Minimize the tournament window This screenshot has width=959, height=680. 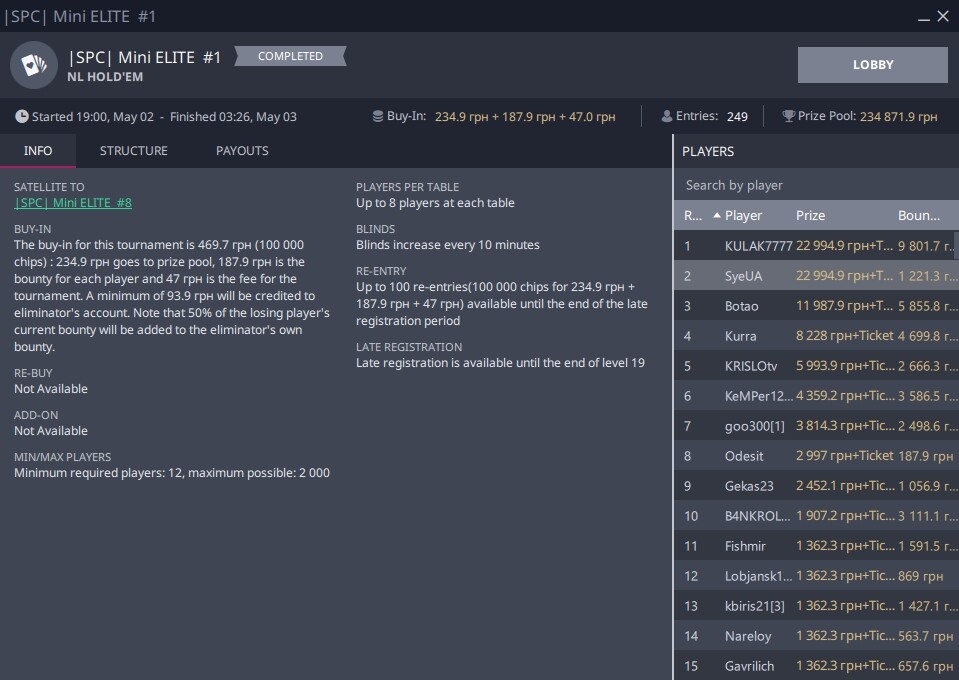pyautogui.click(x=924, y=18)
